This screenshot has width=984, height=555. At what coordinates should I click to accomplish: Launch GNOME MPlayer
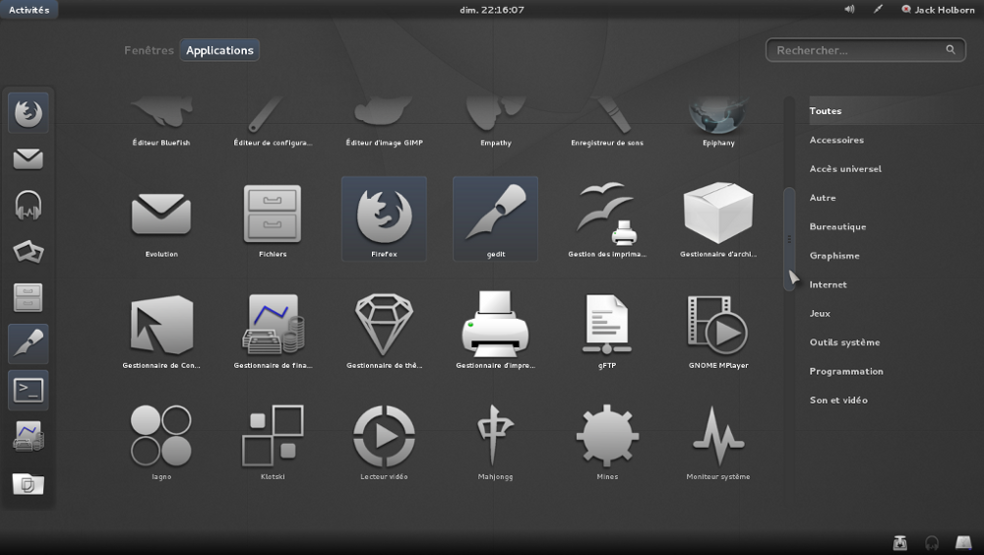[719, 330]
